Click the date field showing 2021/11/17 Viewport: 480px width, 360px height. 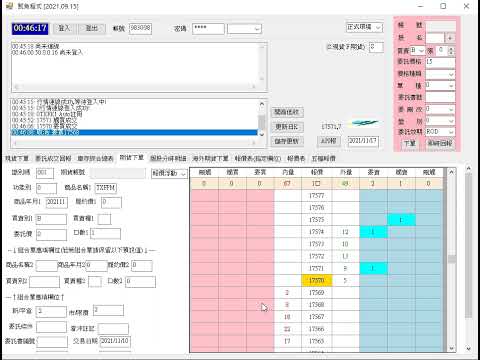(x=363, y=141)
